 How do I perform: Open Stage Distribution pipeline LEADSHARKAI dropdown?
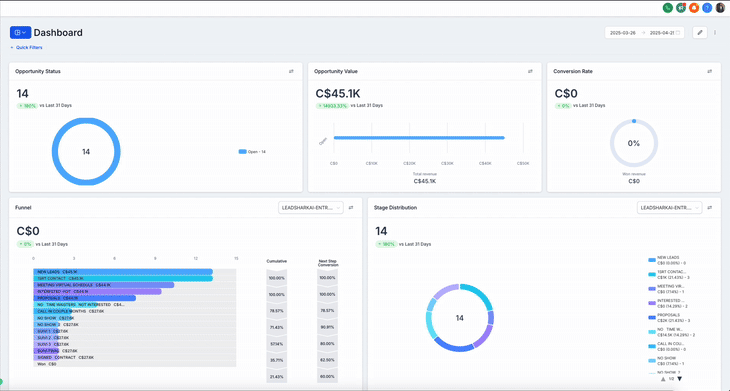click(x=669, y=208)
